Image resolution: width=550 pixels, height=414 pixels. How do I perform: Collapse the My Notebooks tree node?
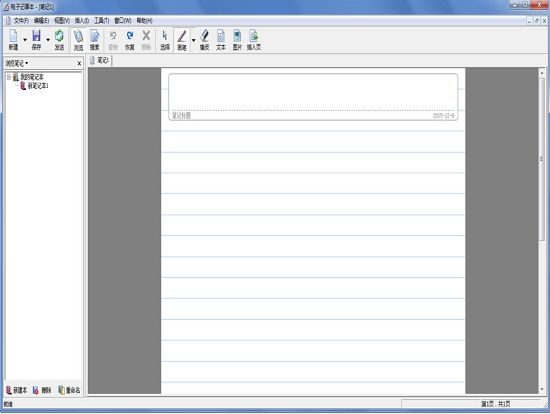tap(9, 77)
